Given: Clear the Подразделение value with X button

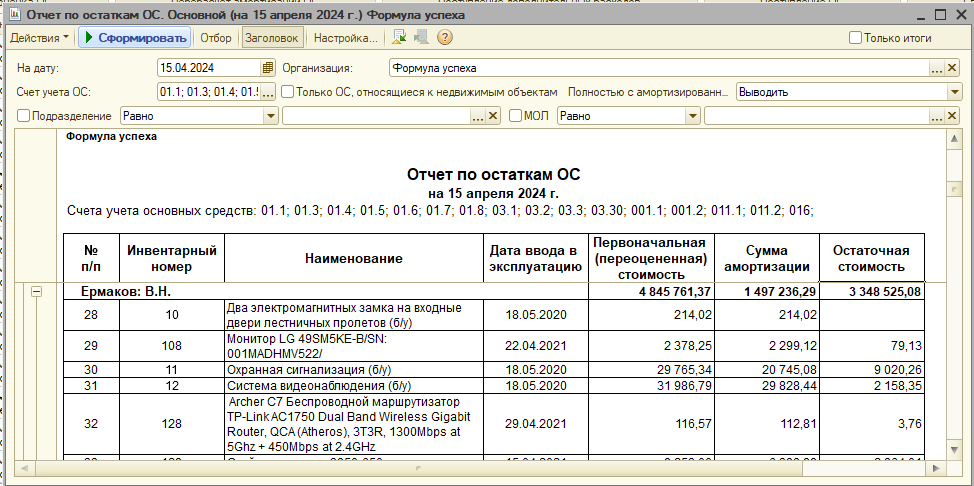Looking at the screenshot, I should [492, 116].
